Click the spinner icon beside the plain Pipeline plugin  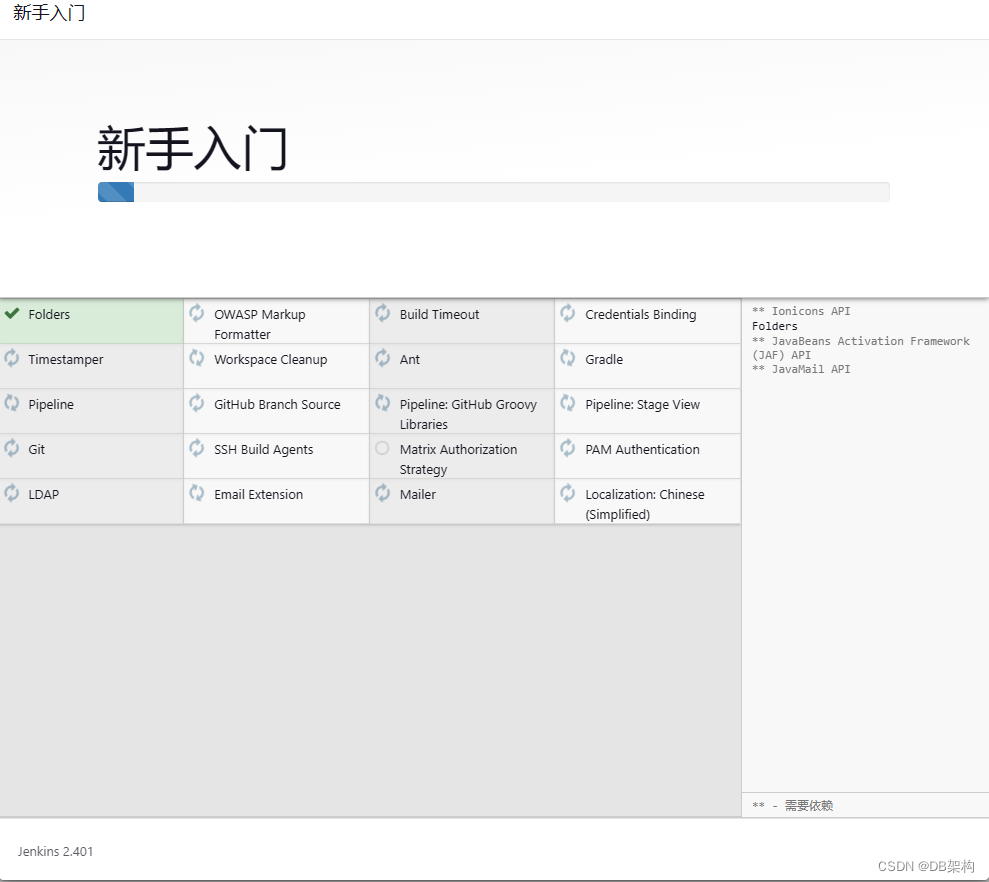click(12, 403)
